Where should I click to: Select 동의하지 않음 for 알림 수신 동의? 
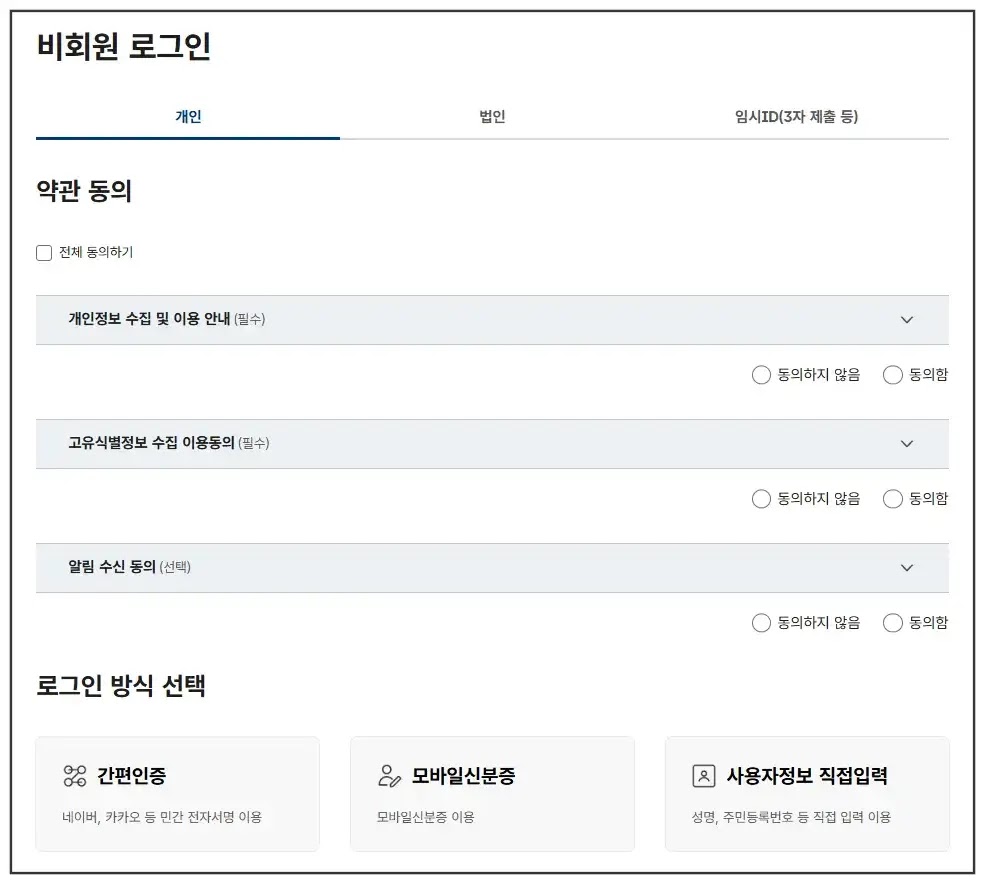tap(761, 623)
